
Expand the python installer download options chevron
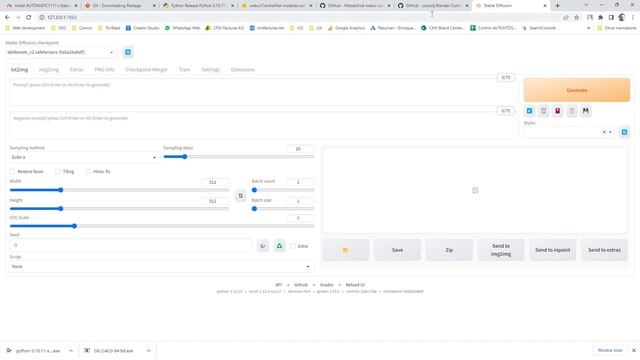71,351
